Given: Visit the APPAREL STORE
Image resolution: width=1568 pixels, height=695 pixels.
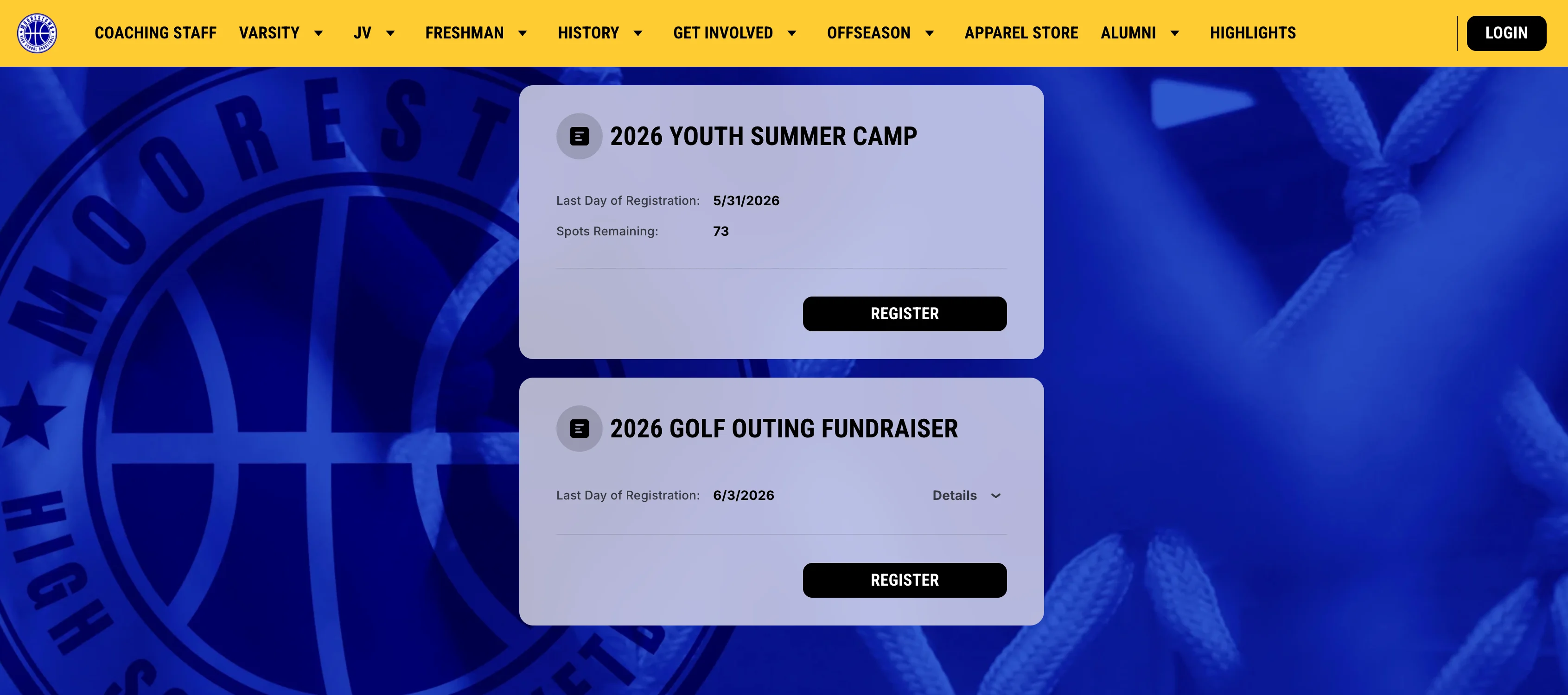Looking at the screenshot, I should (1020, 33).
